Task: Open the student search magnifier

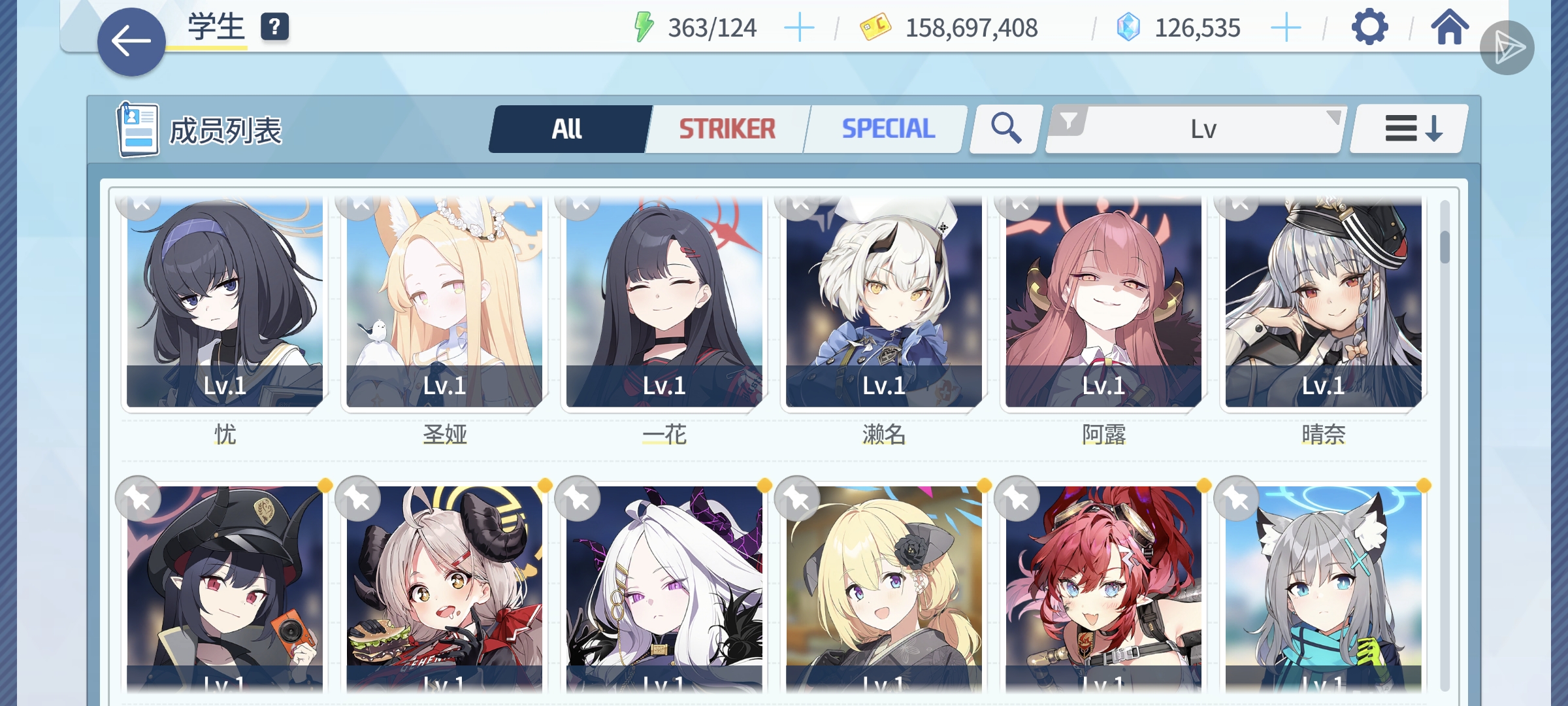Action: coord(1005,129)
